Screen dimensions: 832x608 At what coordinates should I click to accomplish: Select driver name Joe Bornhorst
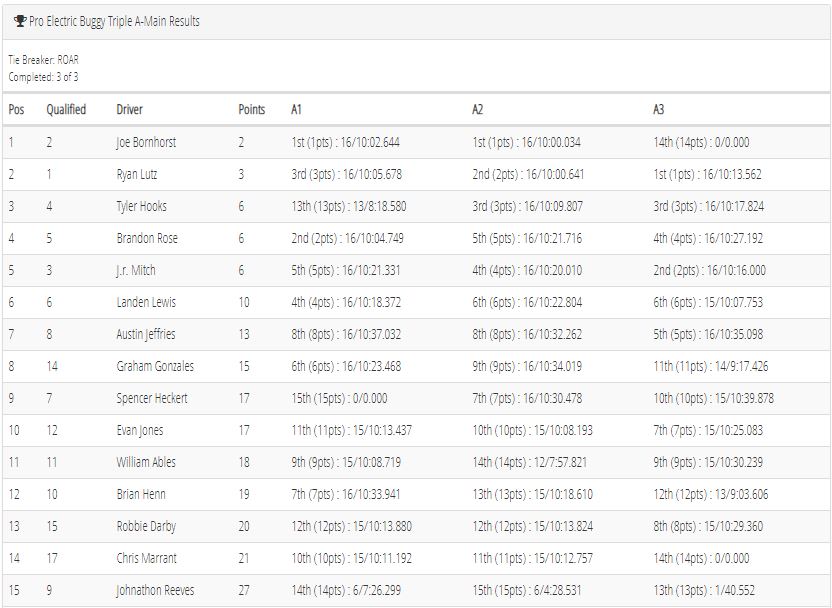pos(146,142)
